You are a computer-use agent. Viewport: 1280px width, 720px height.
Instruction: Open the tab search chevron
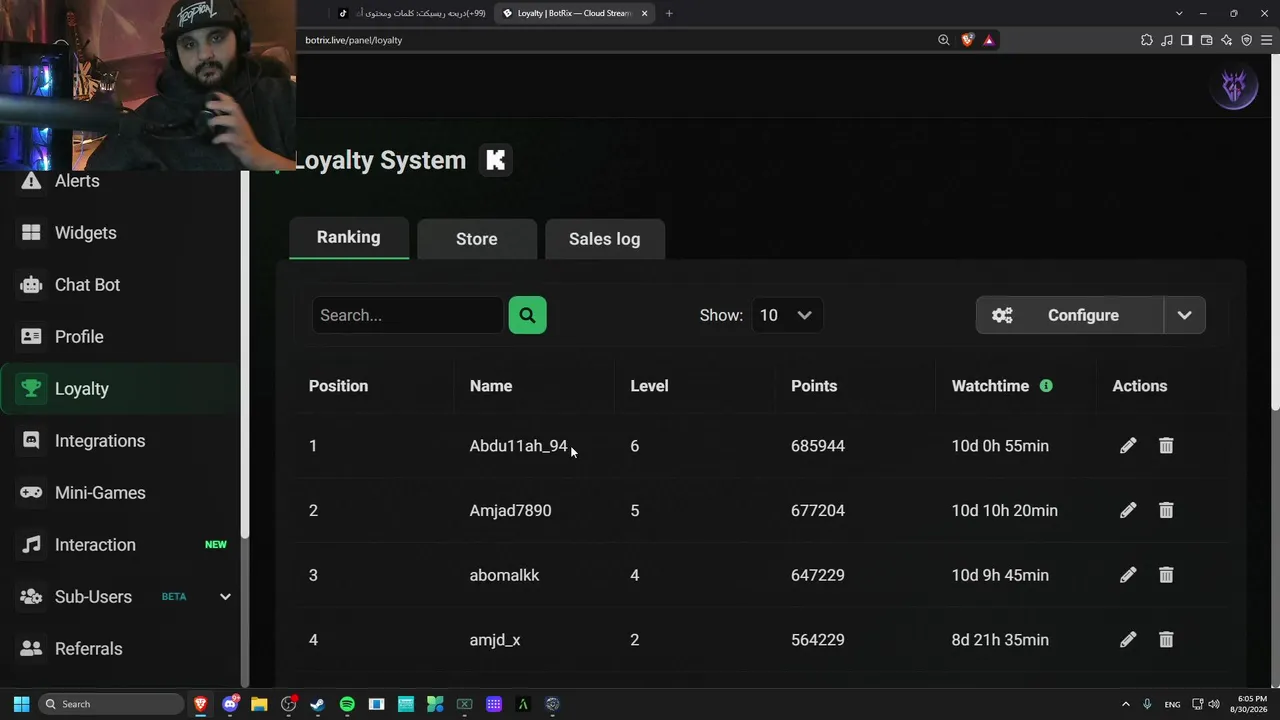coord(1179,13)
